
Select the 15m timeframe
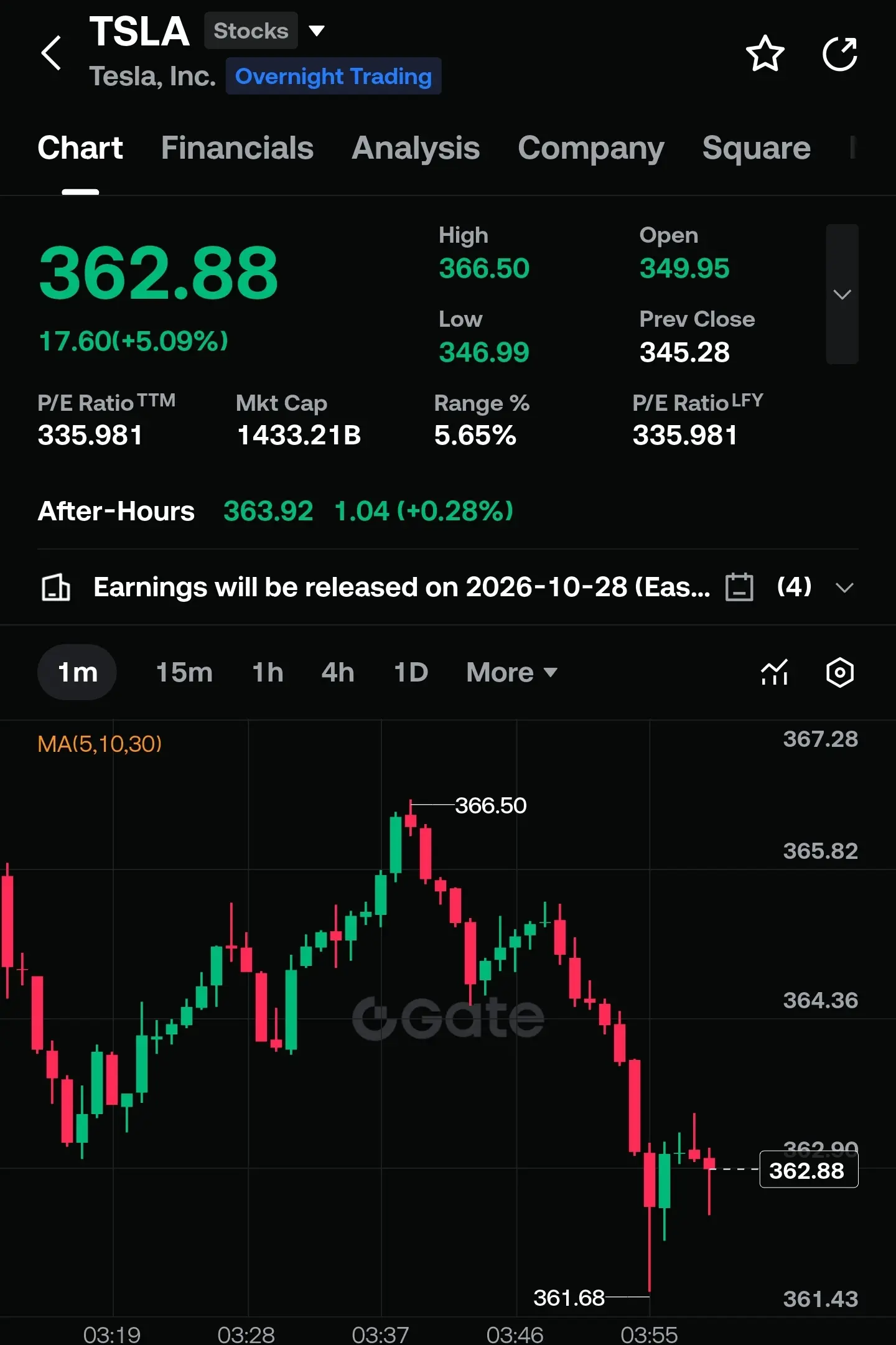click(184, 672)
